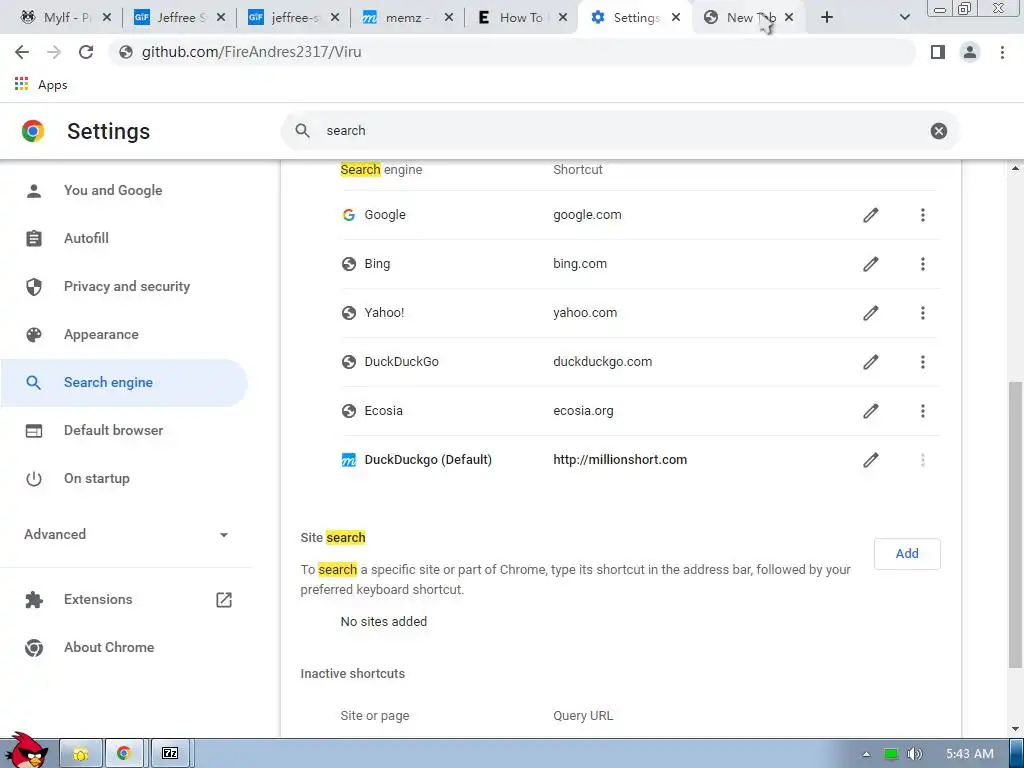Open more actions for Yahoo! row
Screen dimensions: 1024x768
[x=923, y=313]
